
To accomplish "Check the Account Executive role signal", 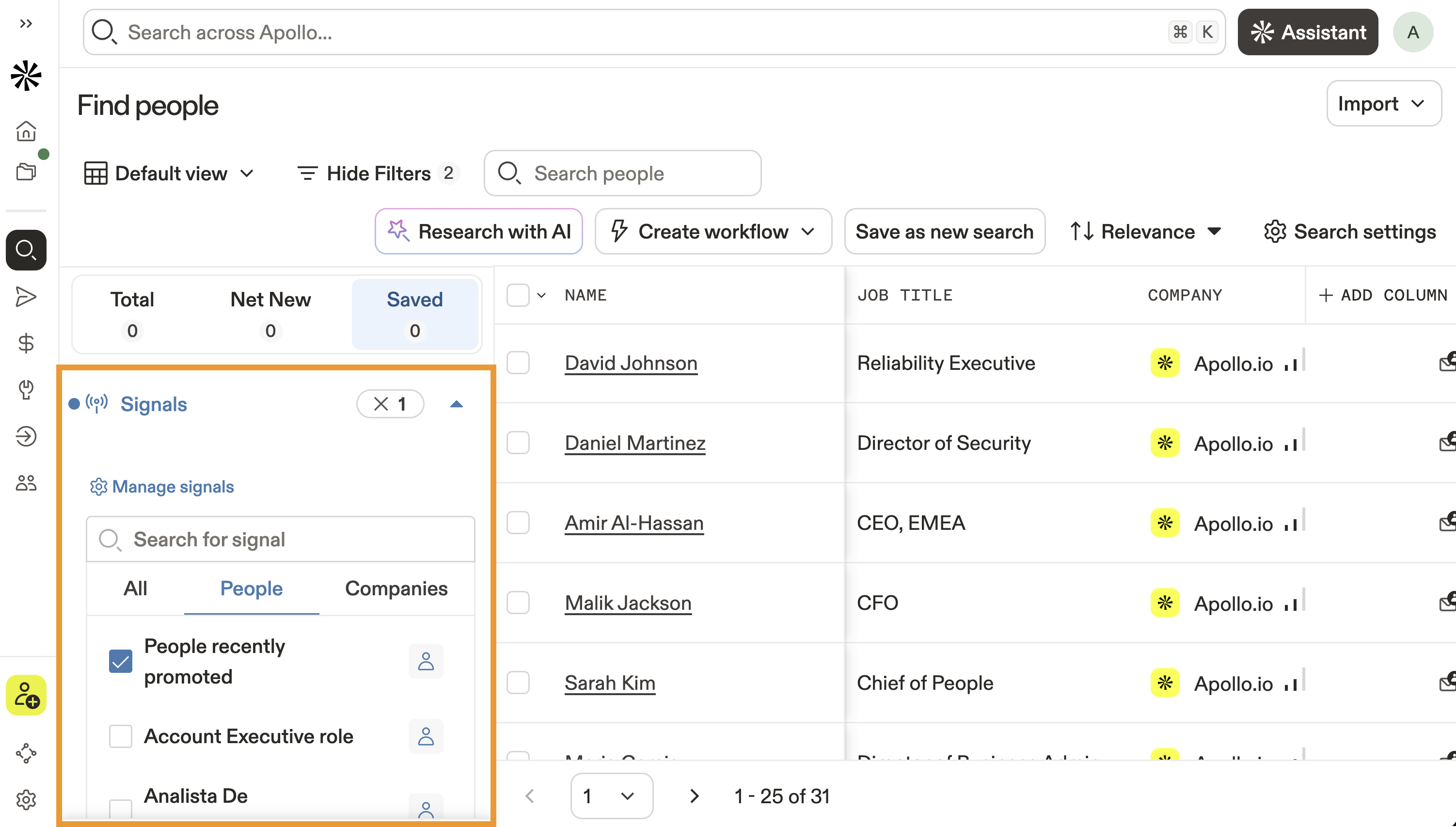I will tap(120, 736).
